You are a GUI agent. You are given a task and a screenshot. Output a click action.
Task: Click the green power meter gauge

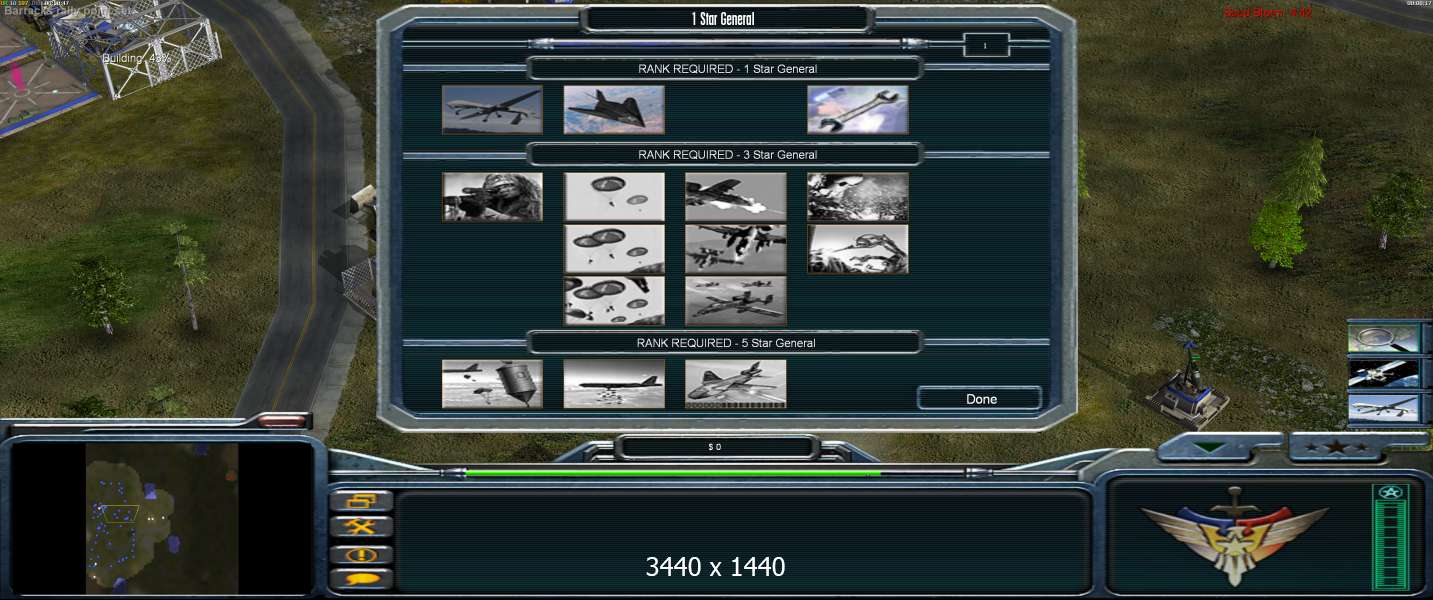[1391, 536]
